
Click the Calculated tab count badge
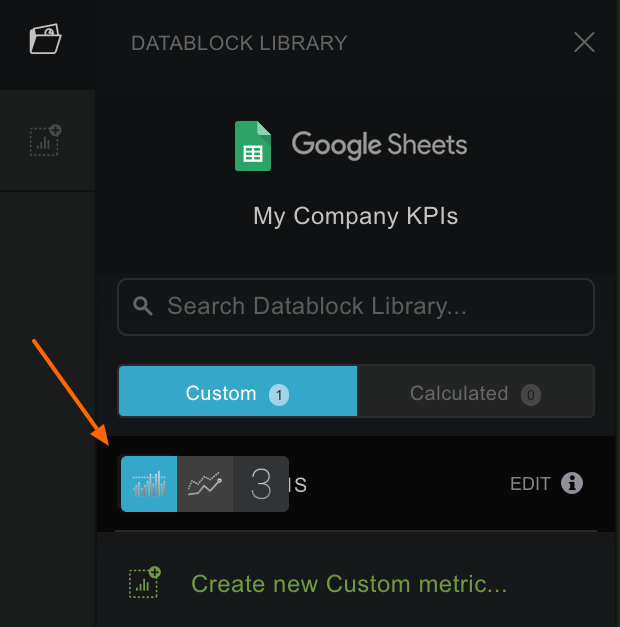coord(531,395)
